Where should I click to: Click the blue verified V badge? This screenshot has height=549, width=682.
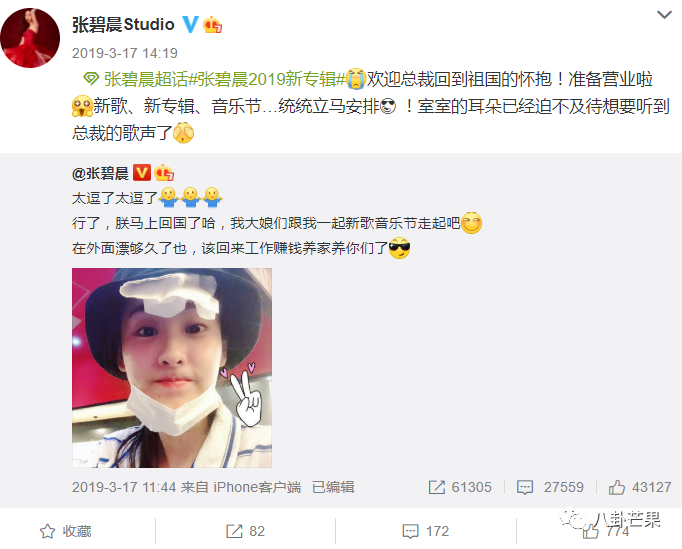(x=190, y=24)
